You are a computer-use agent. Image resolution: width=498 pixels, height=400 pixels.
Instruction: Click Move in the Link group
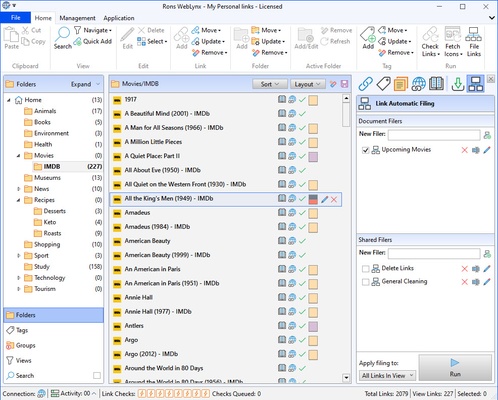point(206,30)
